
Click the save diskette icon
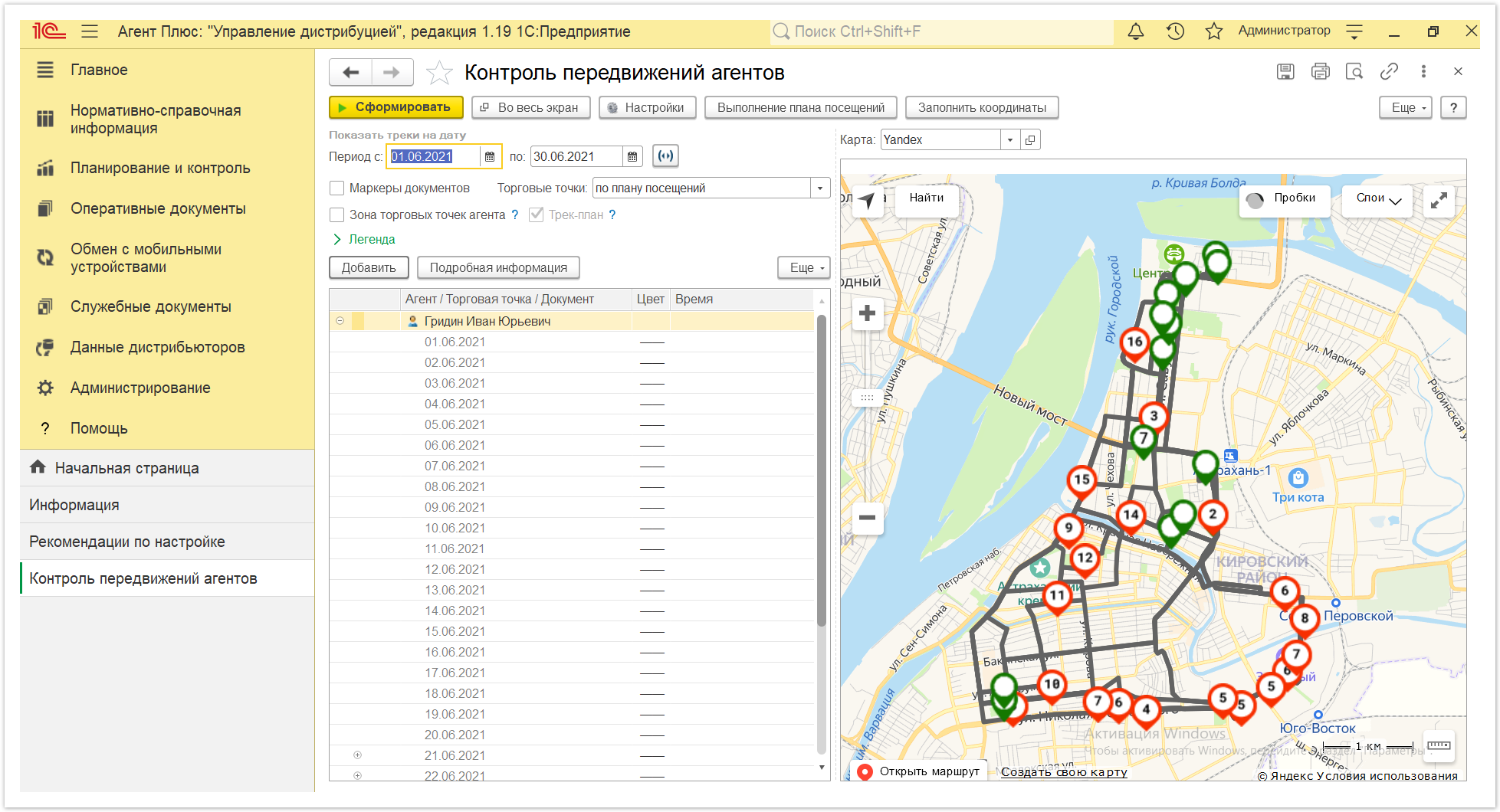[x=1285, y=71]
